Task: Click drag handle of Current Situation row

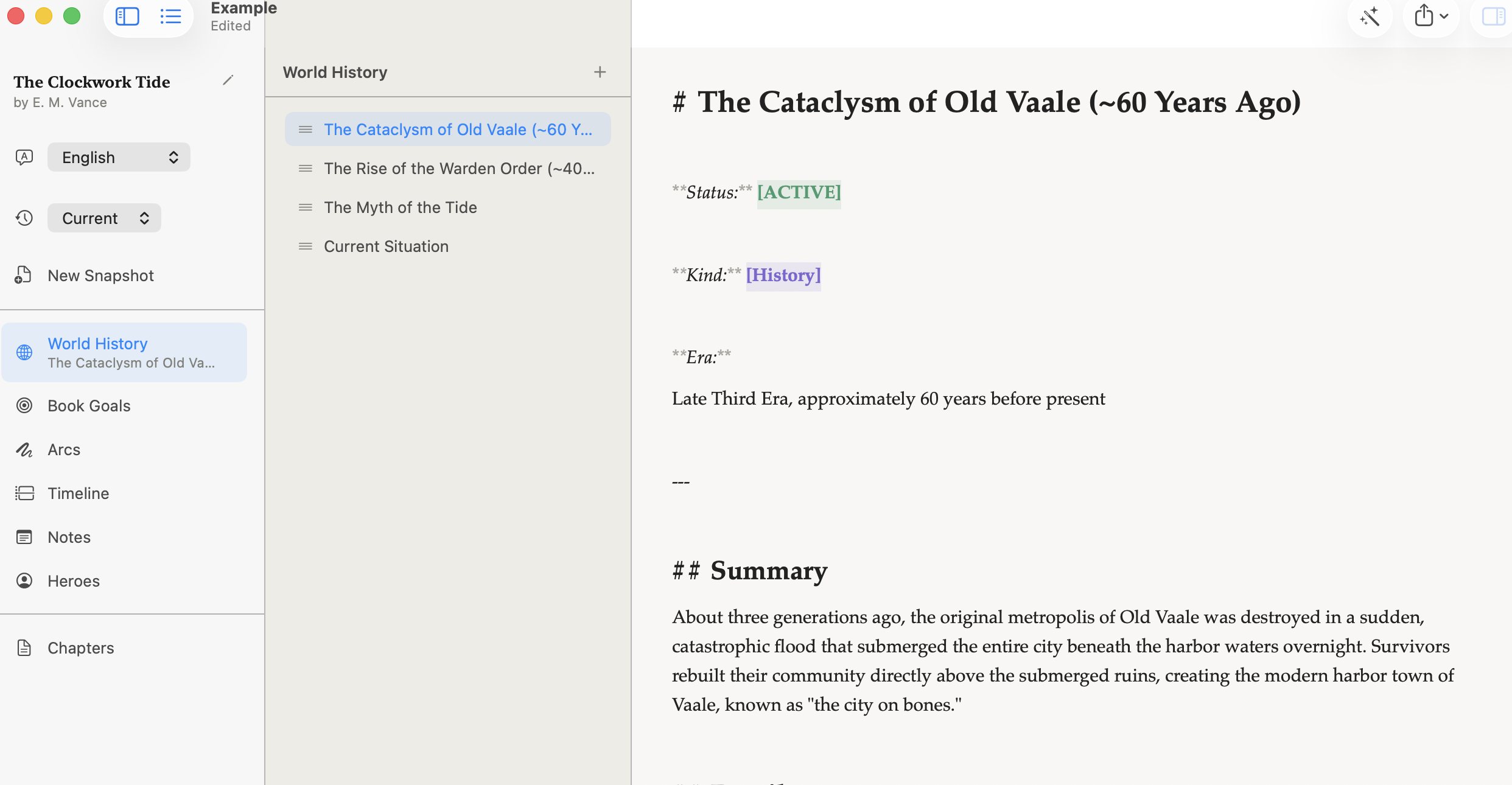Action: (x=306, y=246)
